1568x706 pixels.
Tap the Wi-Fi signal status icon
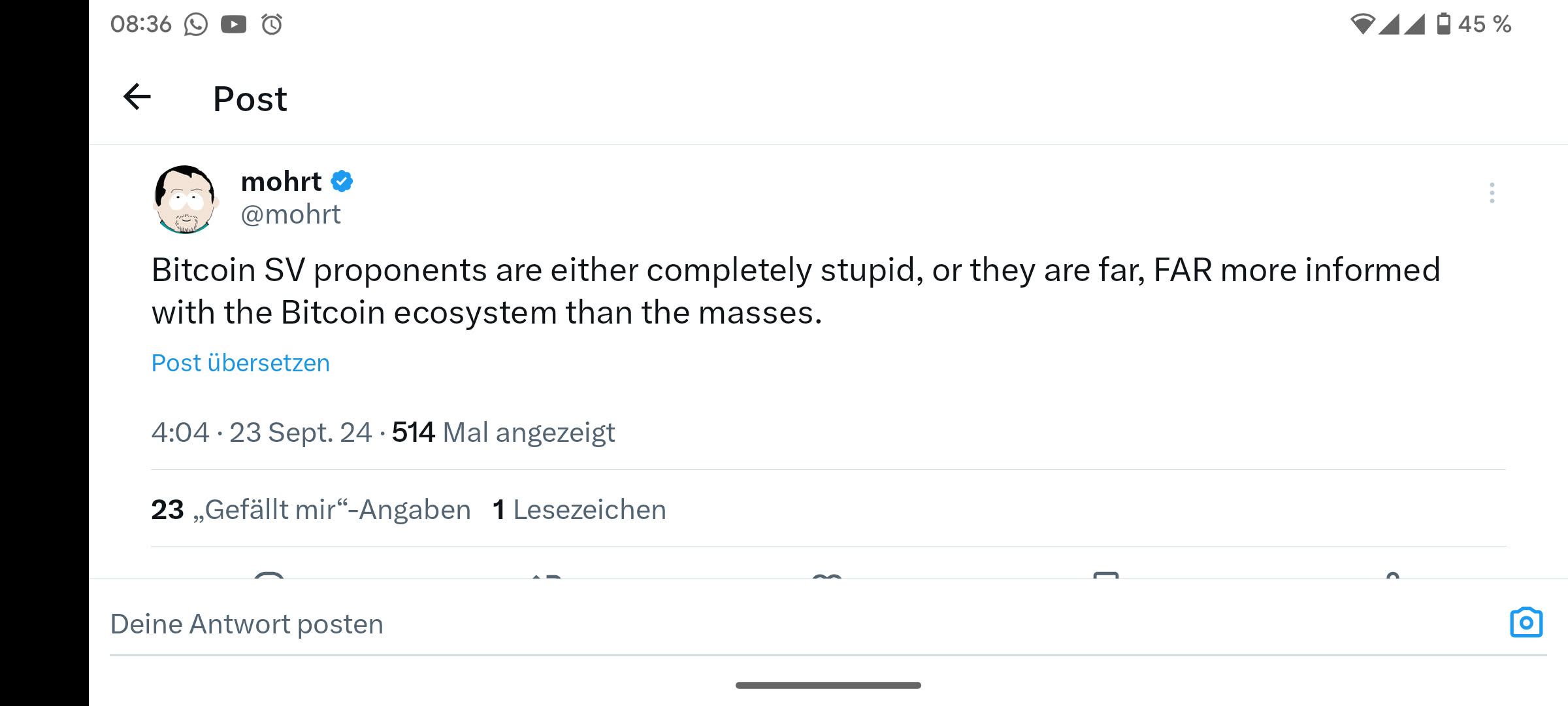click(x=1362, y=24)
